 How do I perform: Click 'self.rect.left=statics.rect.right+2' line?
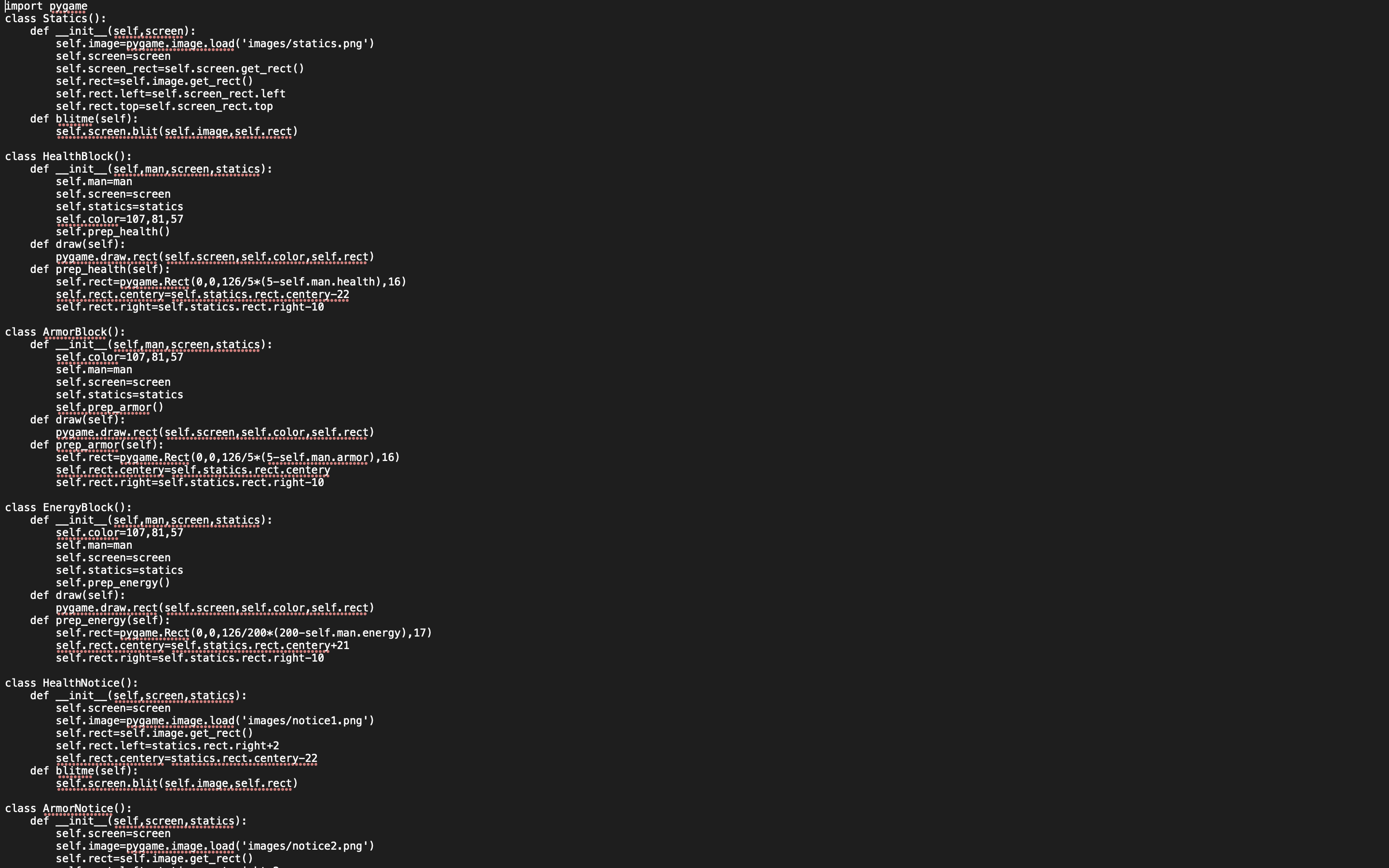[168, 746]
